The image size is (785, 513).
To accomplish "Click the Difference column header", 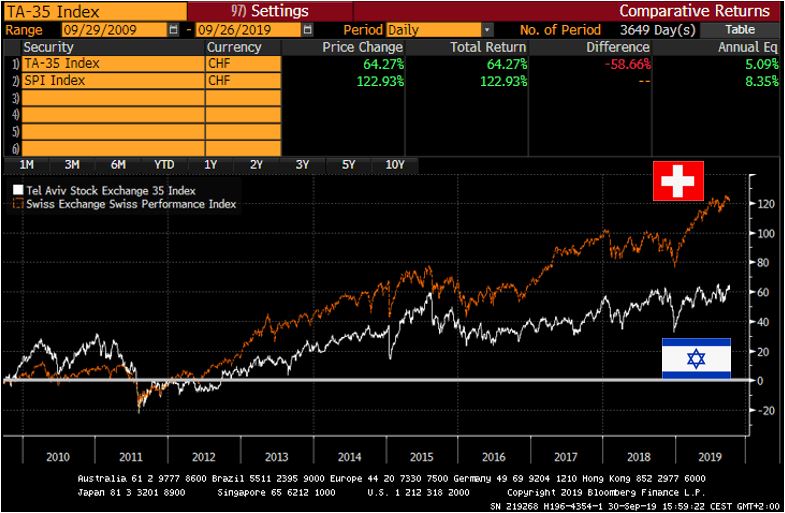I will pos(618,47).
